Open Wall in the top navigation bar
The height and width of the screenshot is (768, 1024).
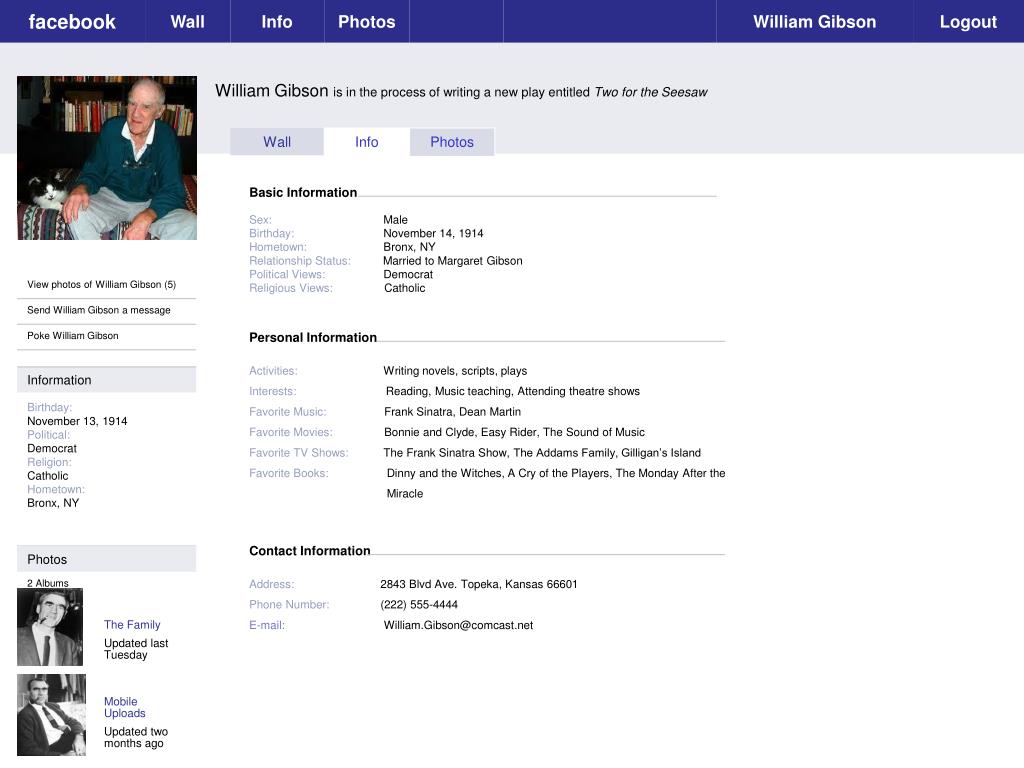tap(187, 22)
